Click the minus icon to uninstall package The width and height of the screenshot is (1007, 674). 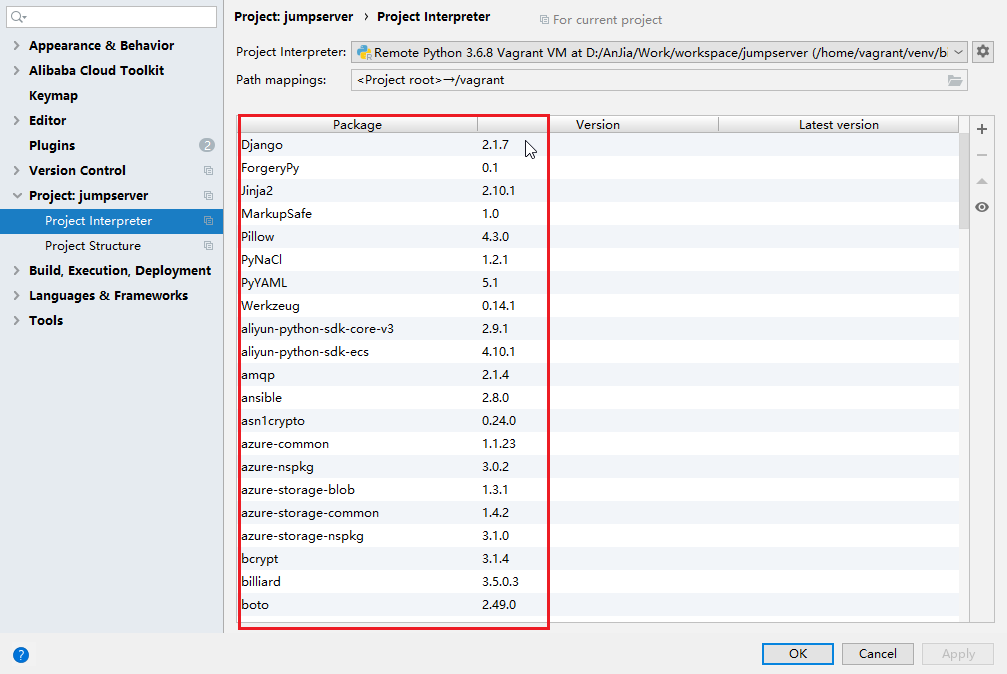tap(981, 155)
